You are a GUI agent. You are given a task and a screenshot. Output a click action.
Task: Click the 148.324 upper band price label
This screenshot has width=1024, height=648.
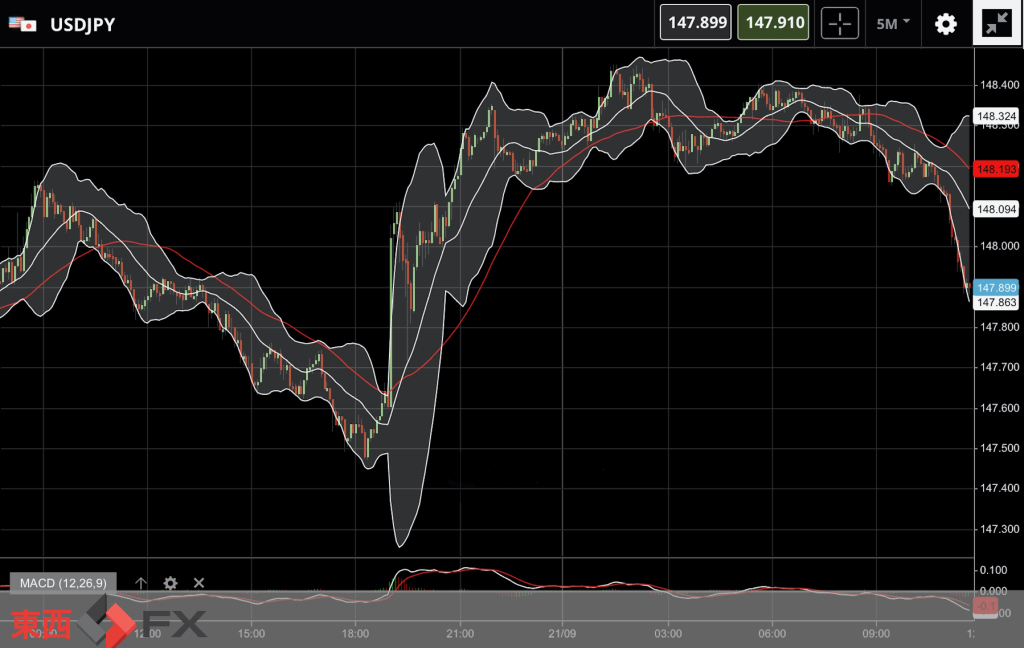pyautogui.click(x=996, y=117)
